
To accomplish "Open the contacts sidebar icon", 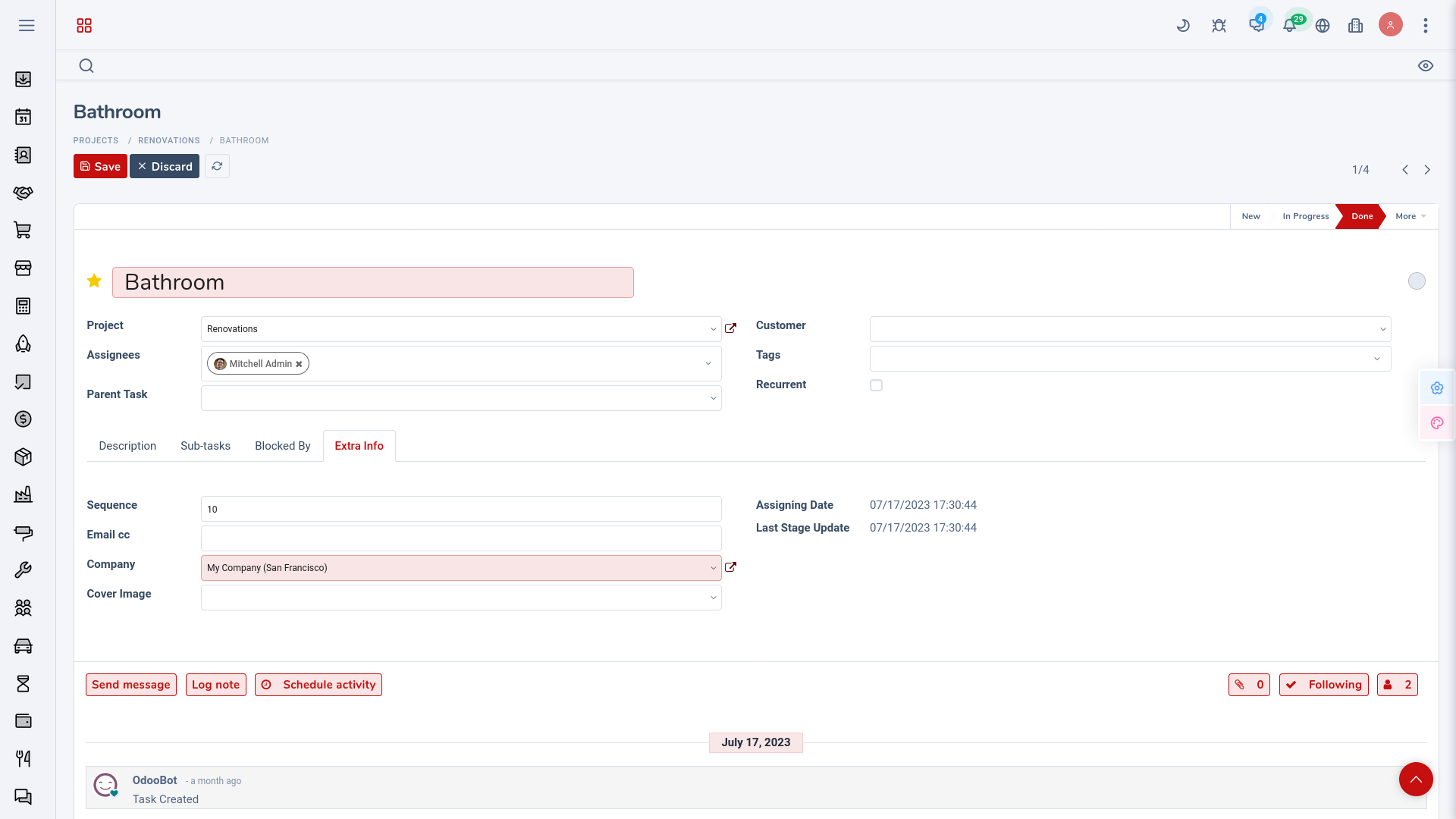I will pos(24,155).
